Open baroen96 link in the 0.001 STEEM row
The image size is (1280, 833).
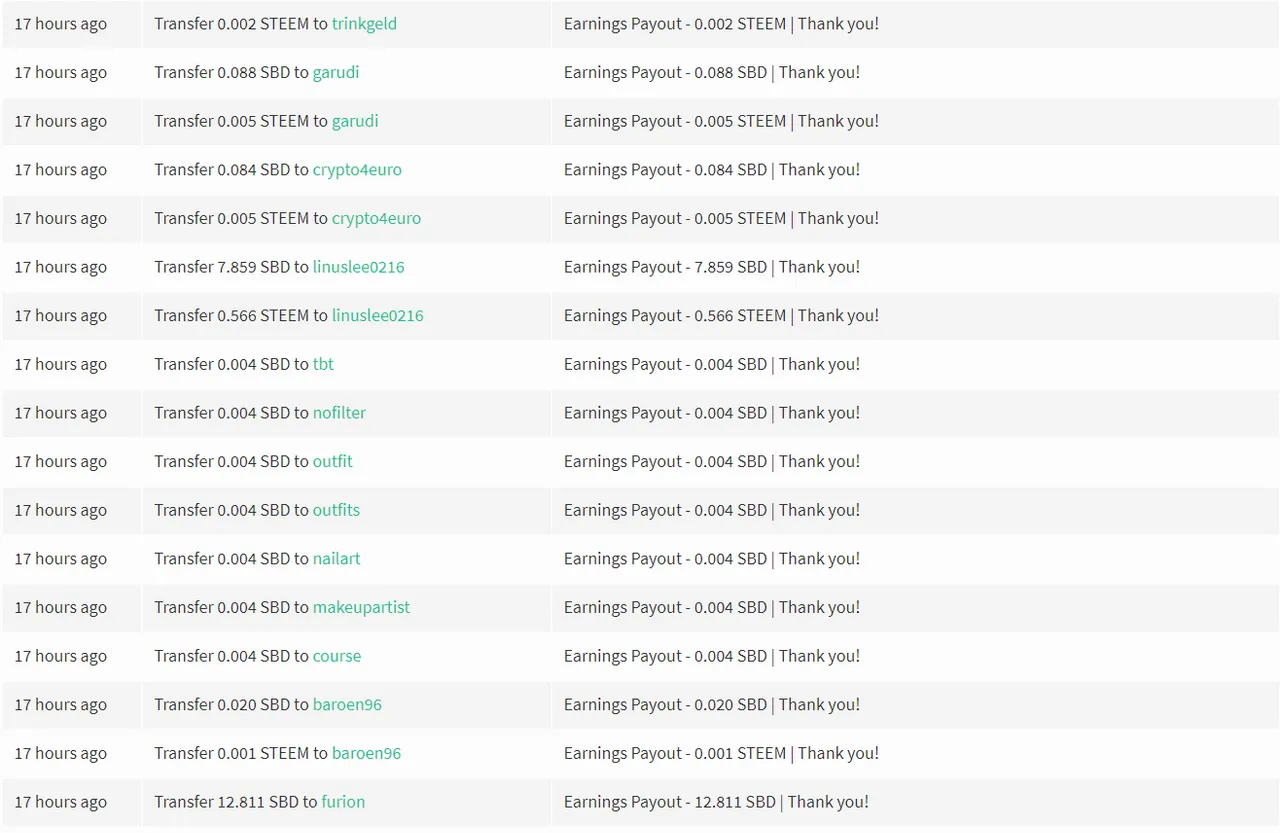click(x=366, y=754)
